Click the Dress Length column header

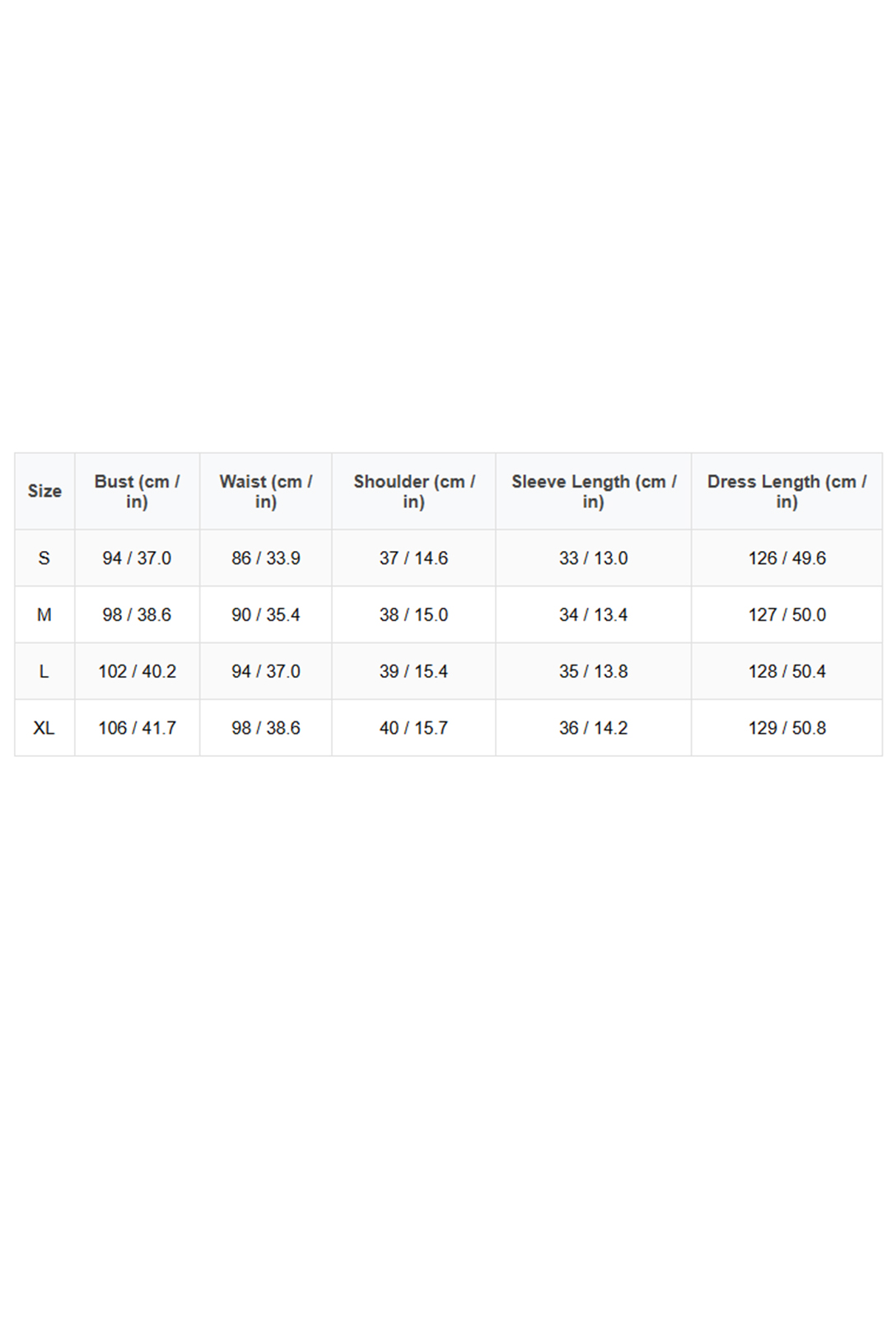pos(786,491)
